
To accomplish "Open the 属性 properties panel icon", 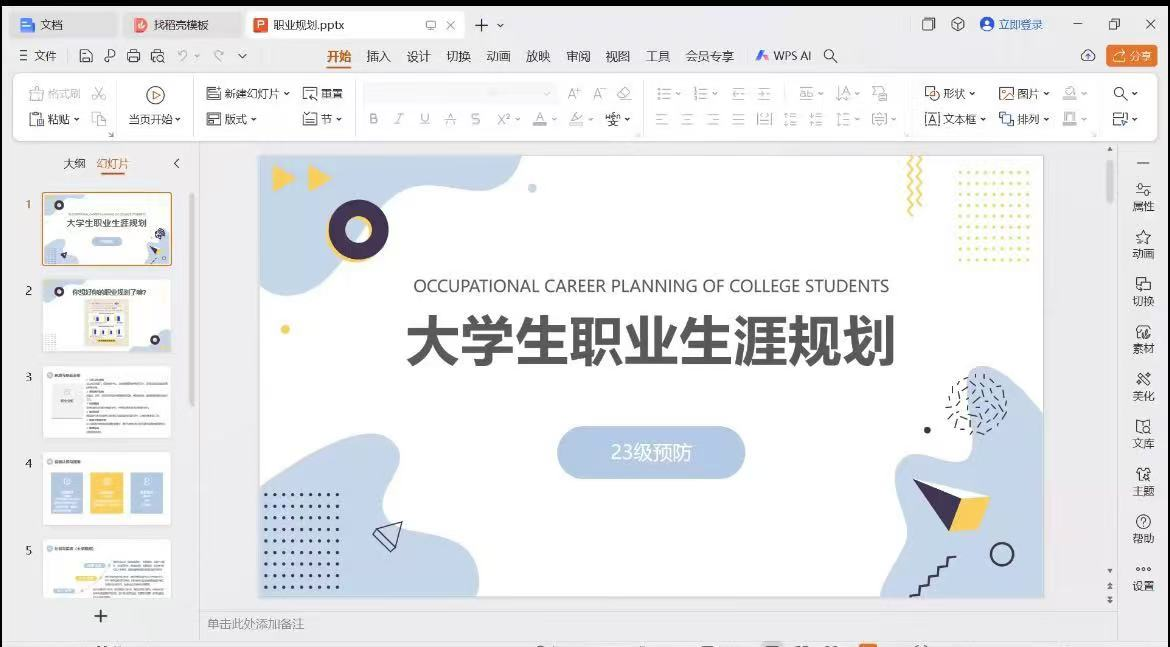I will pos(1143,196).
